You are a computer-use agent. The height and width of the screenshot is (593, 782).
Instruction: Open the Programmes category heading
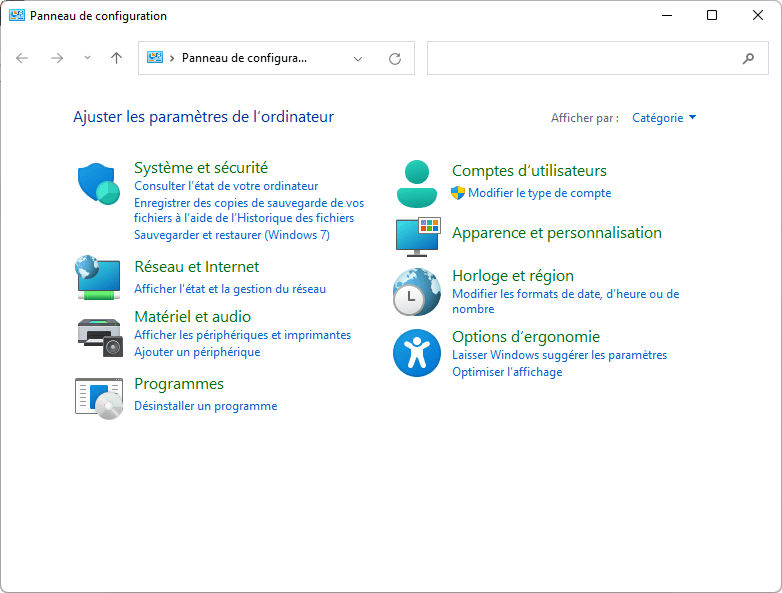click(179, 384)
